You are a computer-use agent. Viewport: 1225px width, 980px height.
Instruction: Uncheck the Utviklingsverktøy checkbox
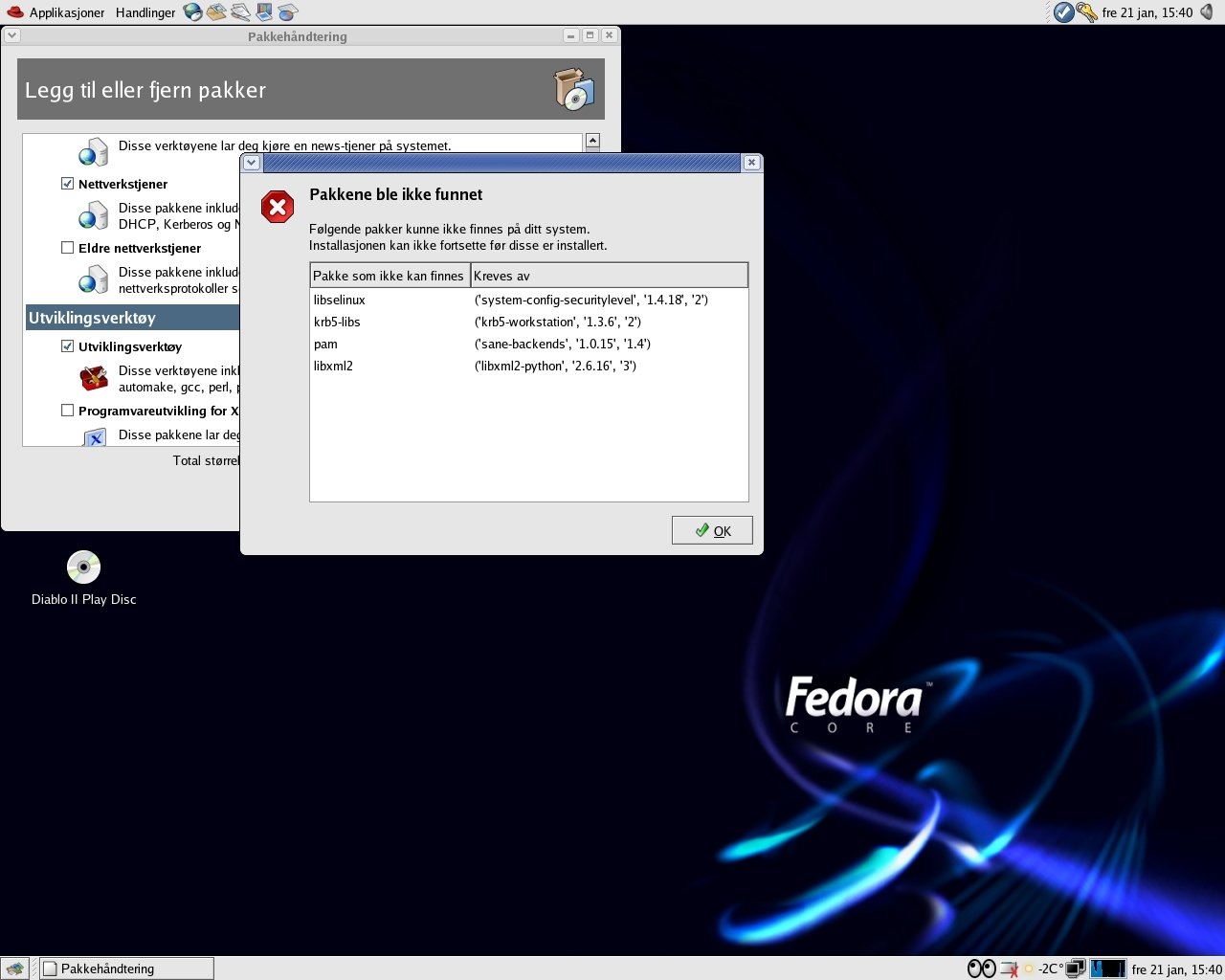tap(67, 346)
